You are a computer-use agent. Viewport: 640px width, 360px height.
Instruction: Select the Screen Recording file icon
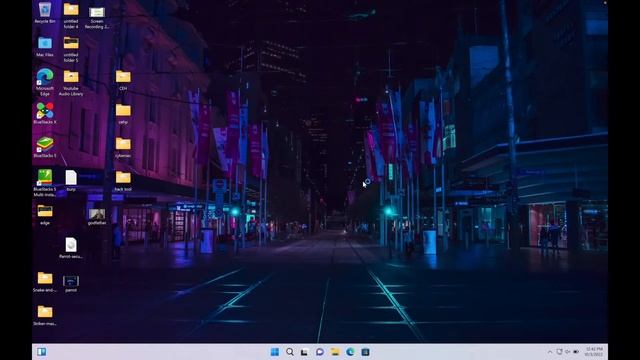(97, 17)
